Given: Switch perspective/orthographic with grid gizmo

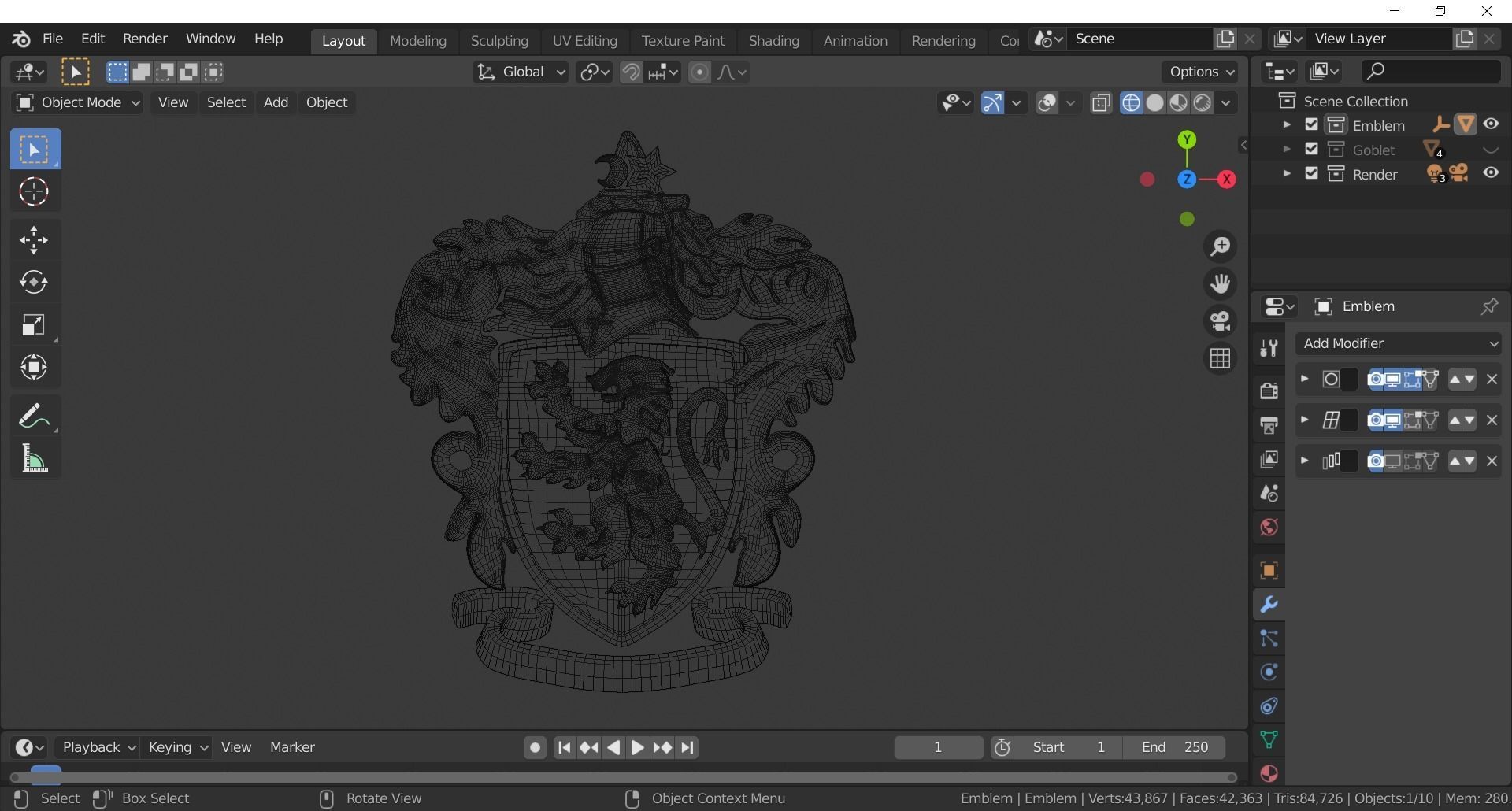Looking at the screenshot, I should [x=1221, y=358].
